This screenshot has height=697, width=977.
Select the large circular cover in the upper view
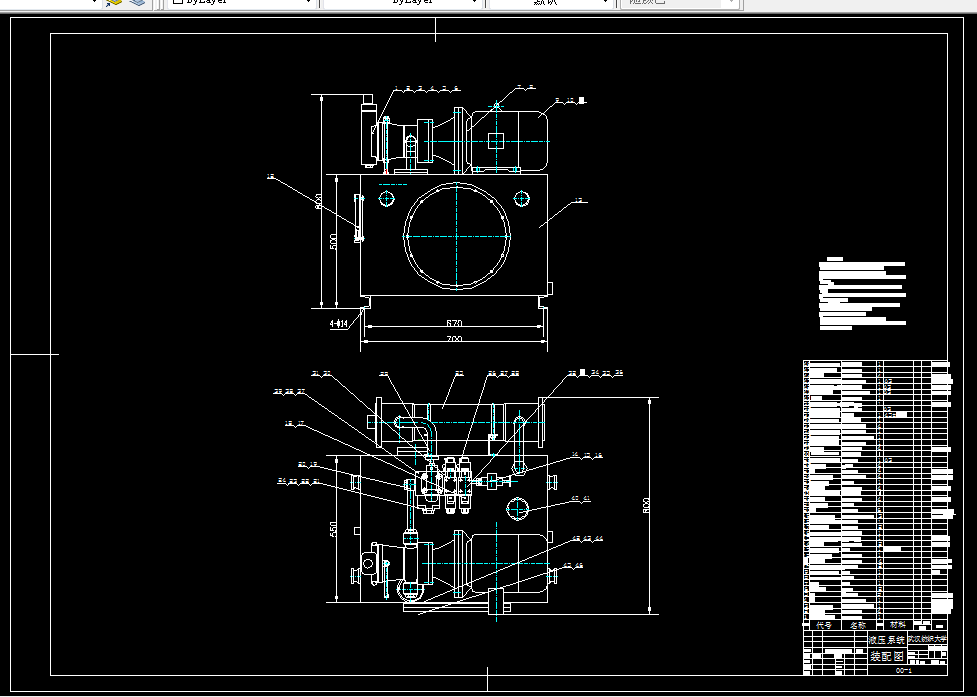[457, 236]
